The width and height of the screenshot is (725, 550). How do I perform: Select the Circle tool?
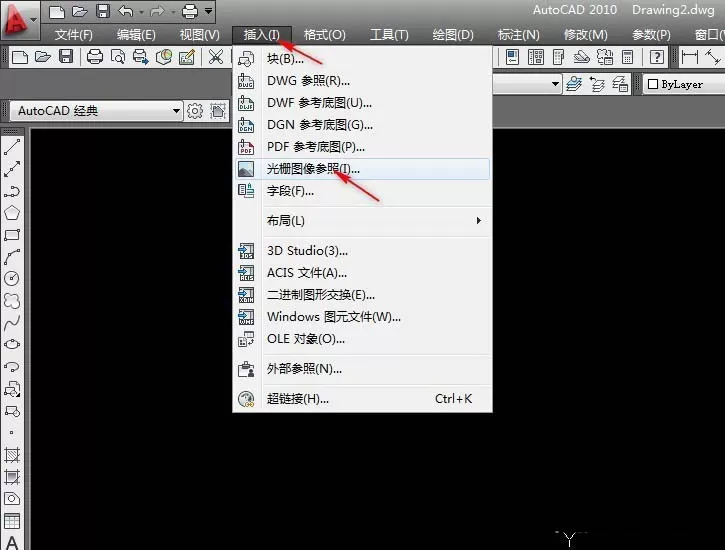(x=12, y=278)
